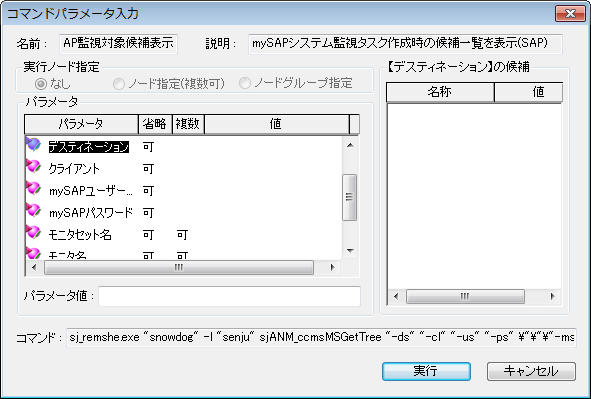Click the モニタ名 parameter icon
The image size is (591, 399).
(34, 253)
